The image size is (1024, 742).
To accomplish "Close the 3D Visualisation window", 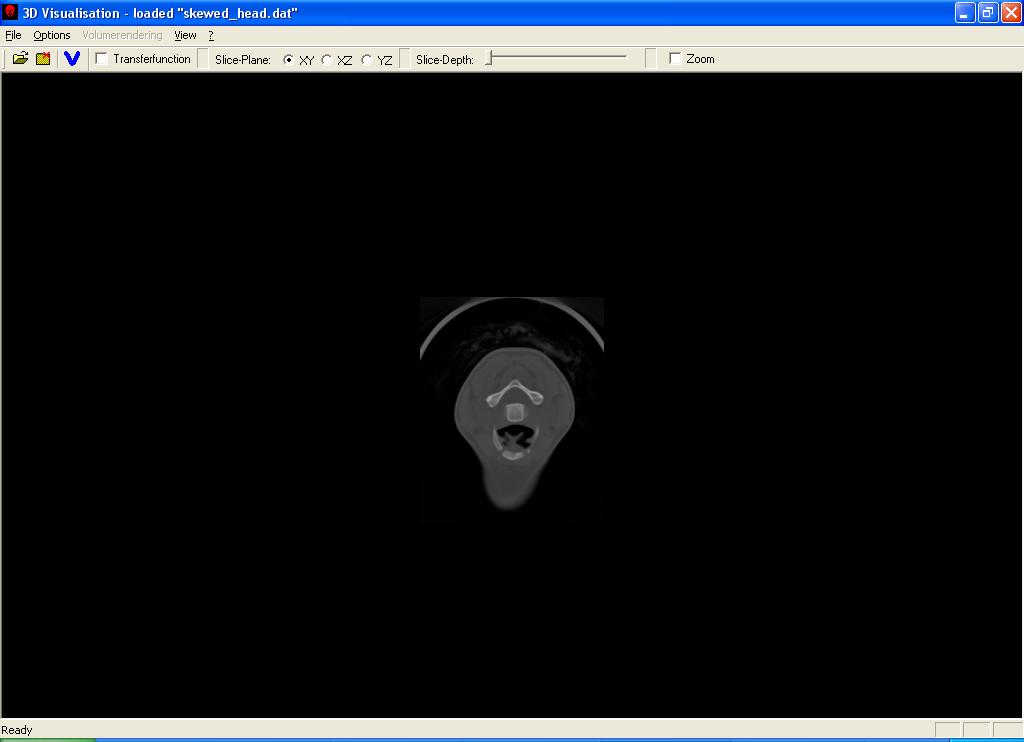I will 1010,13.
